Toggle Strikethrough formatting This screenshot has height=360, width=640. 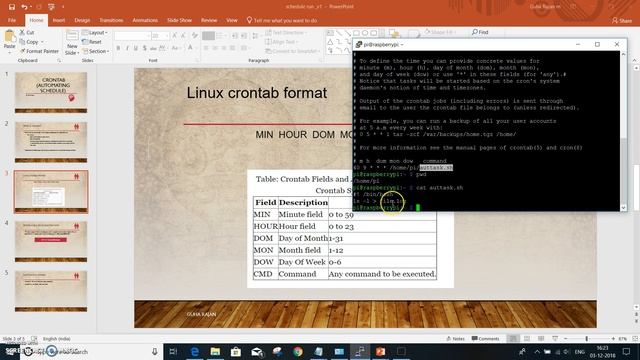point(153,48)
